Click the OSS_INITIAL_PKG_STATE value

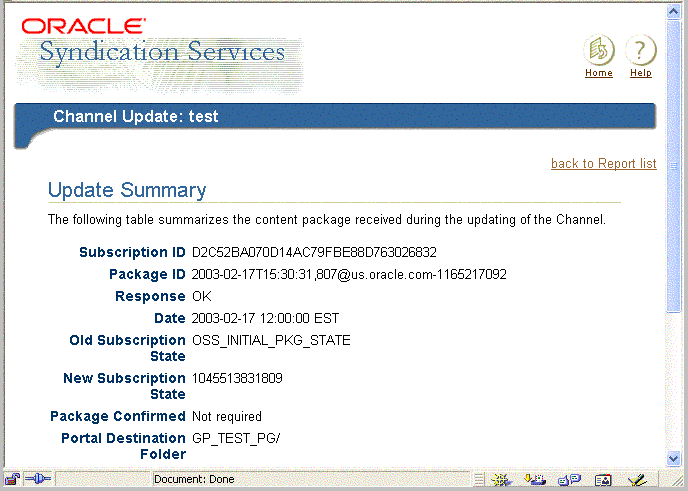271,340
